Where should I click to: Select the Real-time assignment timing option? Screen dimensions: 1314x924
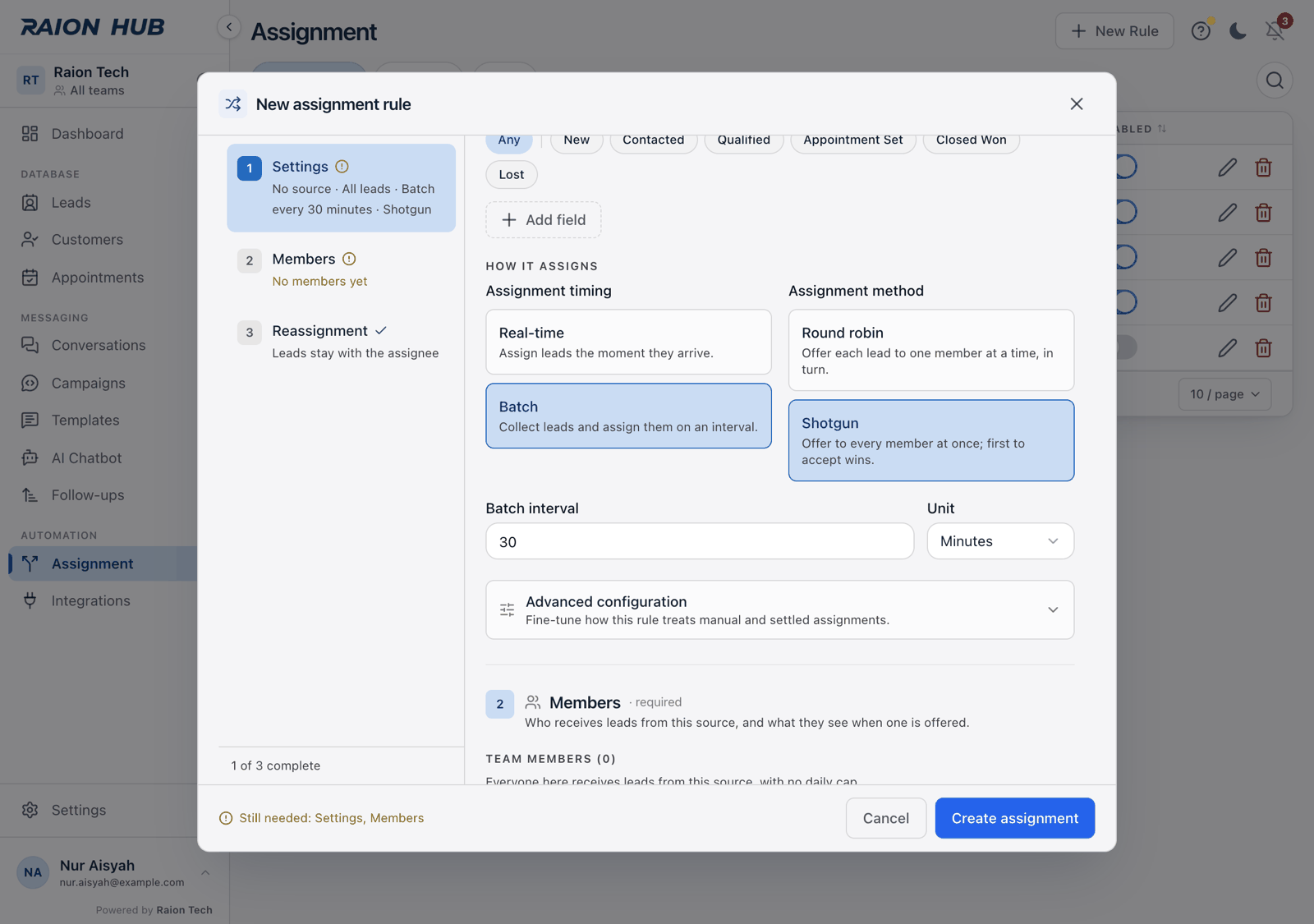(x=628, y=342)
